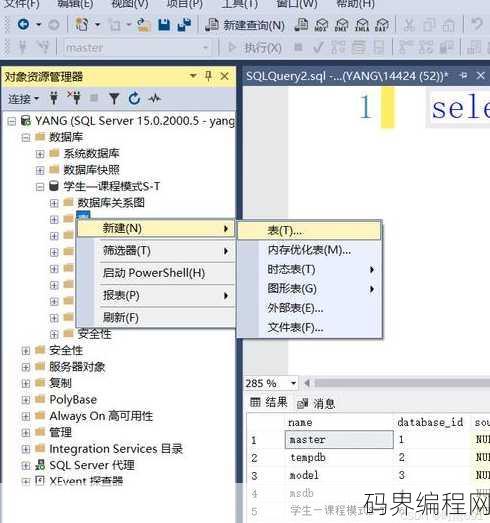
Task: Click the navigate back arrow icon
Action: [23, 24]
